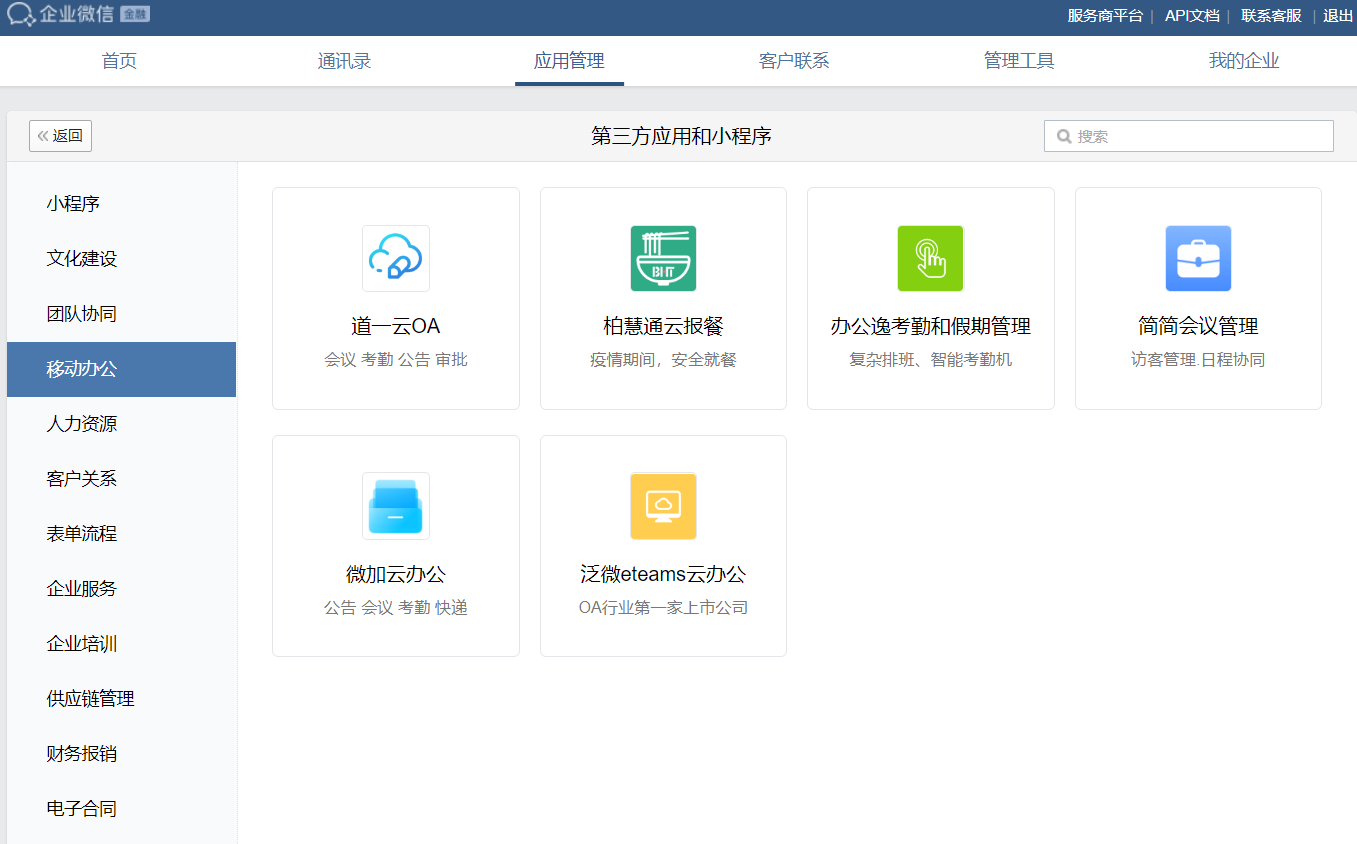Choose the 表单流程 category
Viewport: 1357px width, 844px height.
[x=121, y=534]
